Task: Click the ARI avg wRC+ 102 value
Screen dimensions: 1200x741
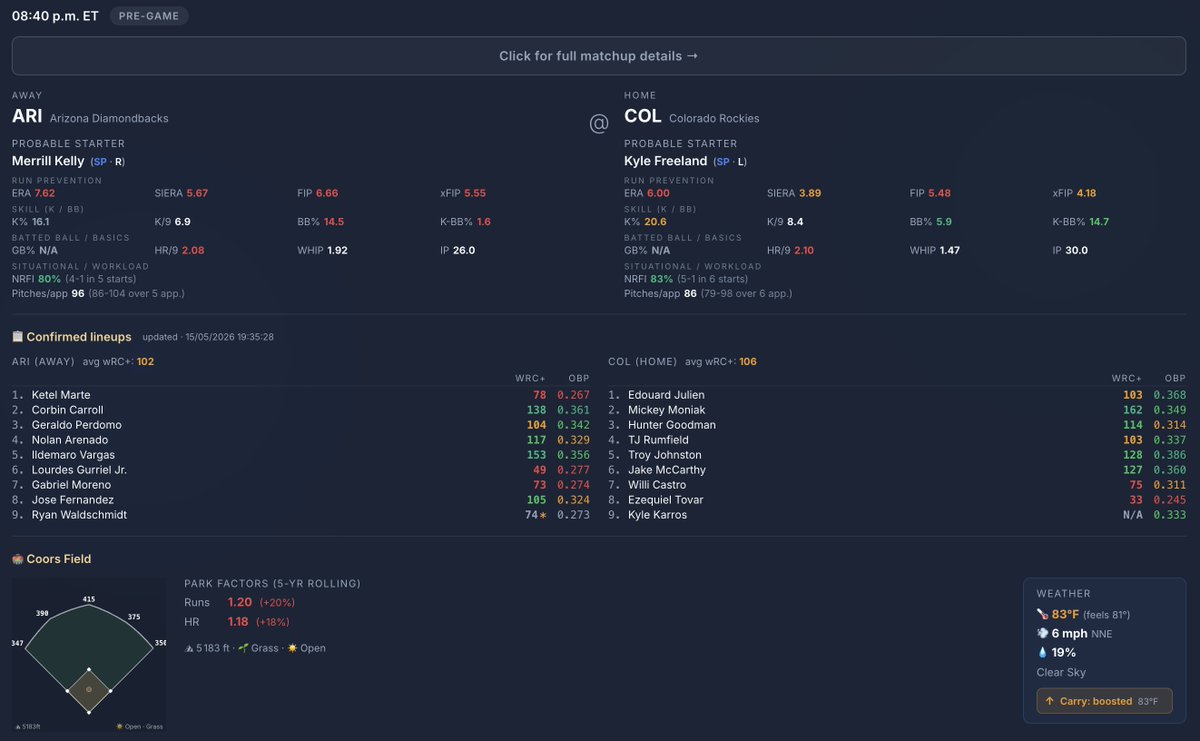Action: pyautogui.click(x=145, y=361)
